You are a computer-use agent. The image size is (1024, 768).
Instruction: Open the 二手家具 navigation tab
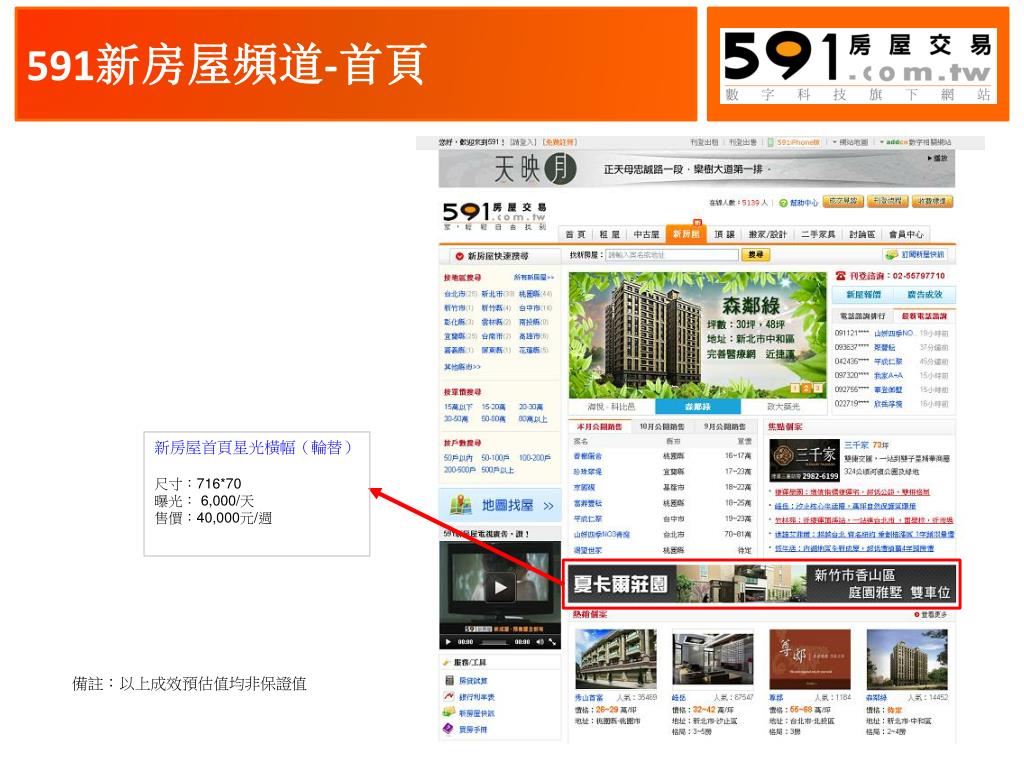(818, 234)
